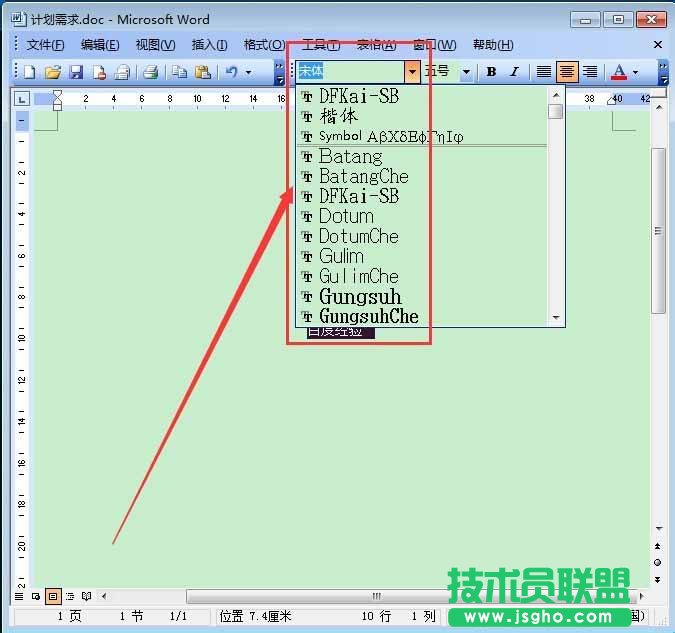Set right text alignment
This screenshot has width=675, height=633.
coord(590,71)
